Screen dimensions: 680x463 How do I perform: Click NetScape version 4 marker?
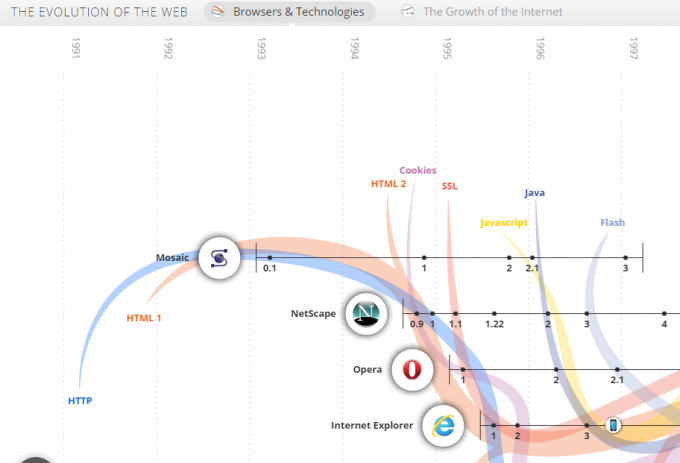[664, 313]
